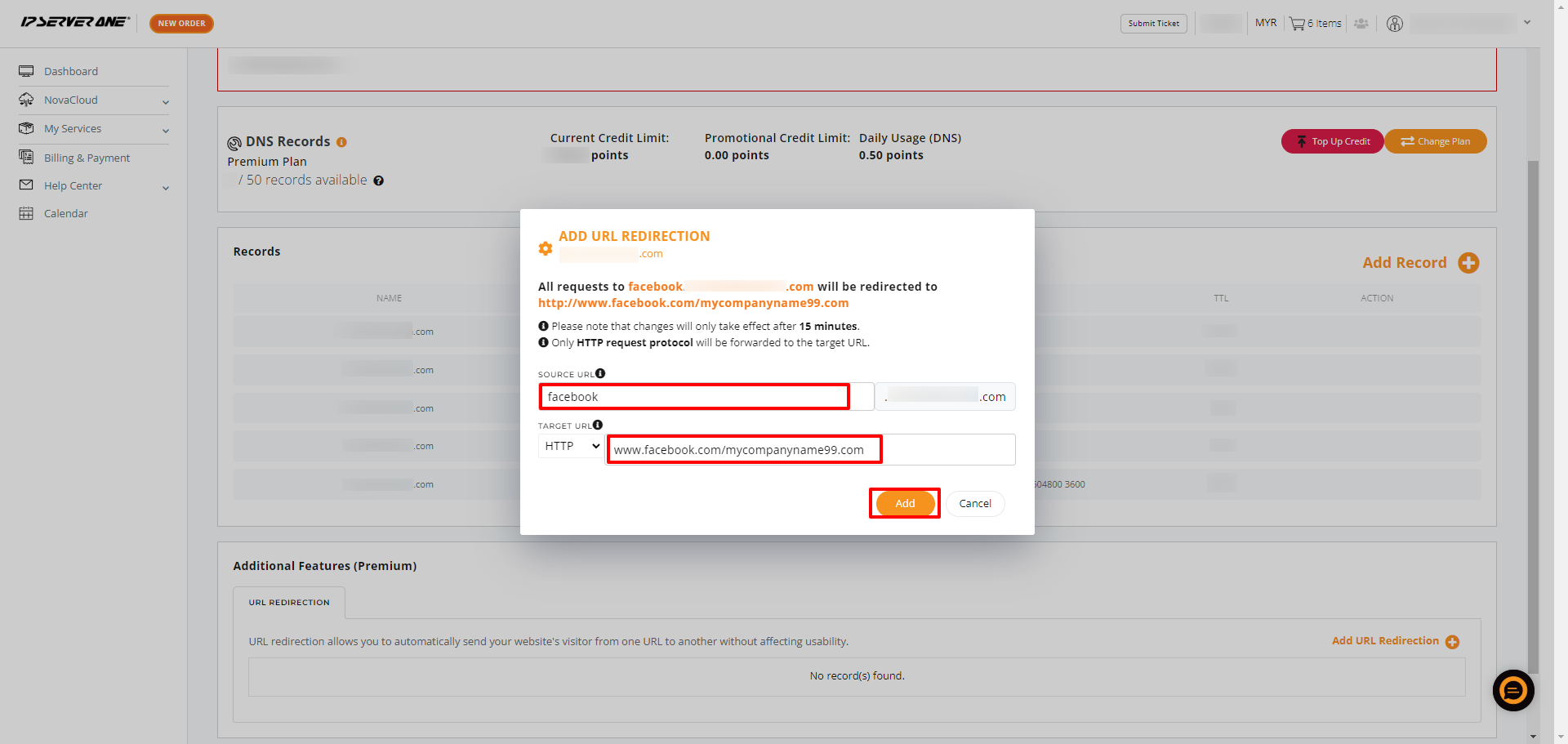Select the MYR currency option

click(1266, 23)
